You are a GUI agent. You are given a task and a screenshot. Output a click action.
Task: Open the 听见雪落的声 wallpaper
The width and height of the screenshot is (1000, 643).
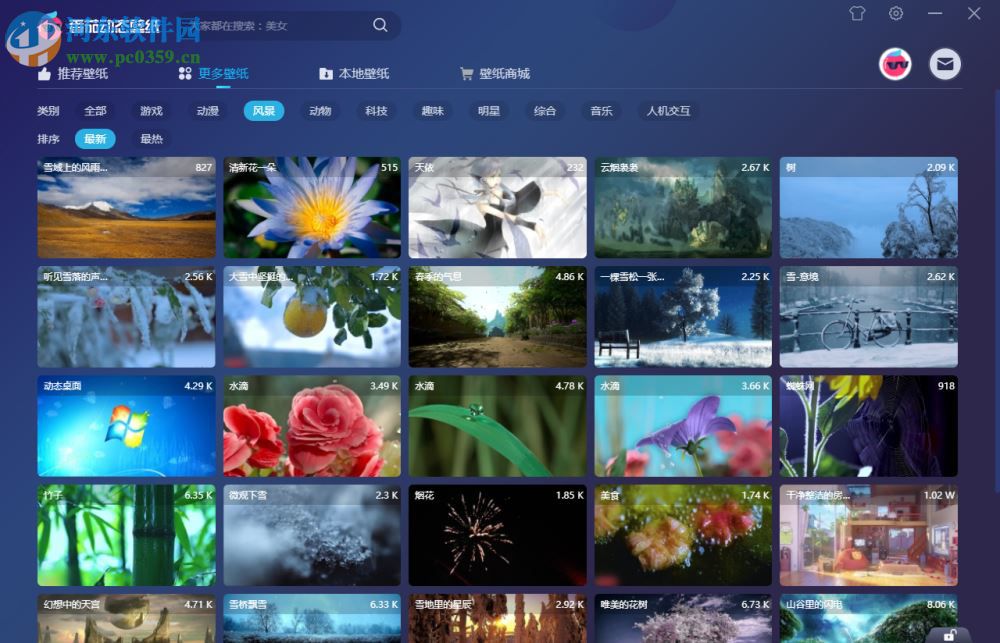[126, 316]
